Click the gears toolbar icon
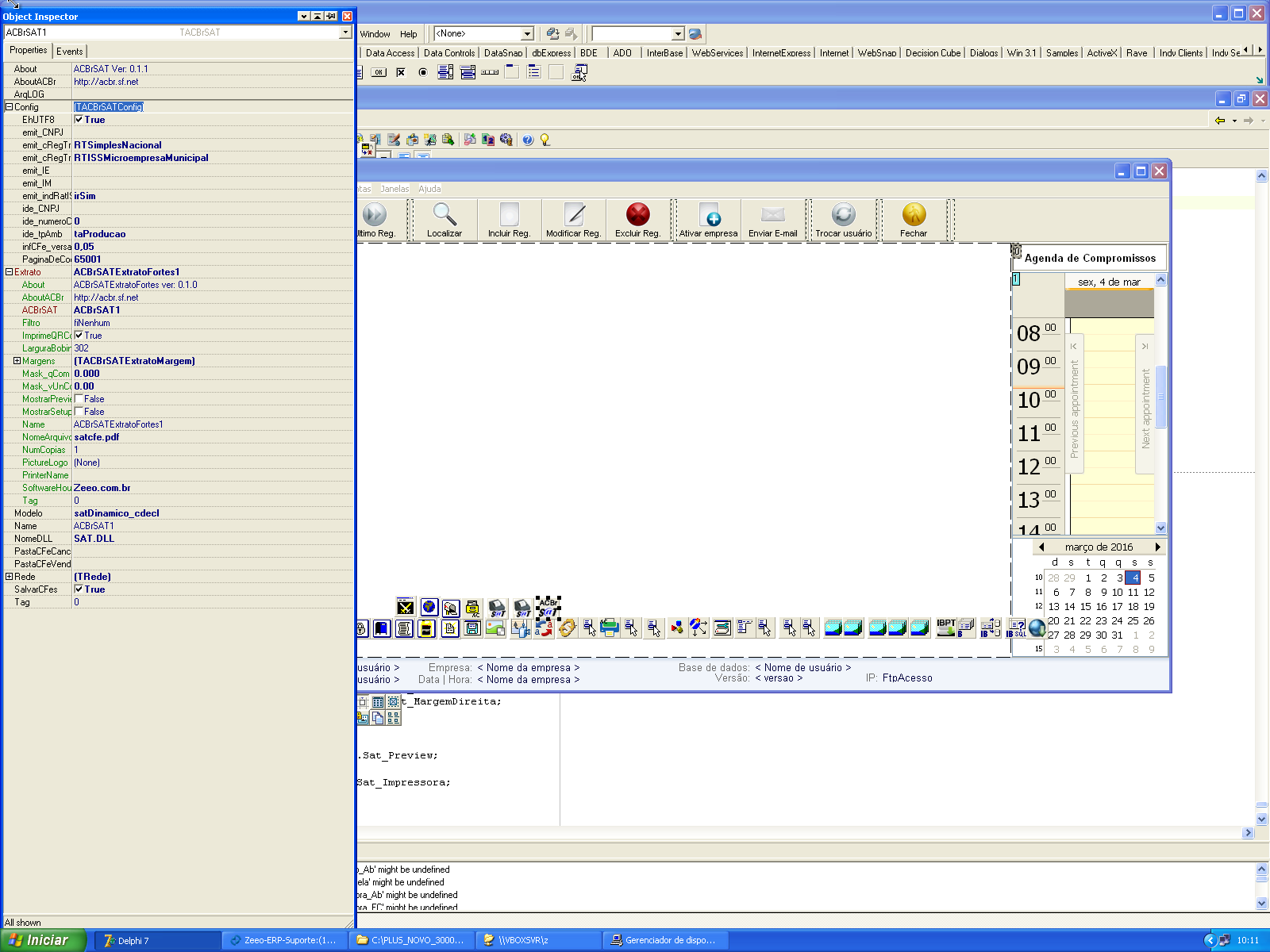This screenshot has height=952, width=1270. point(506,140)
